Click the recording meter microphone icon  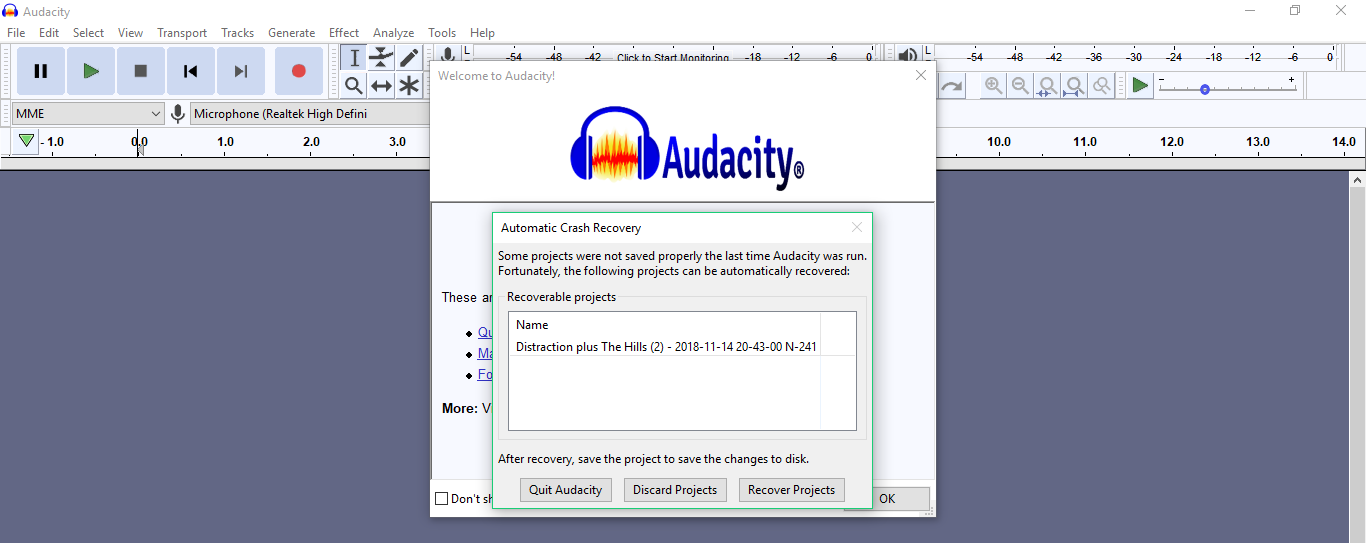click(448, 56)
